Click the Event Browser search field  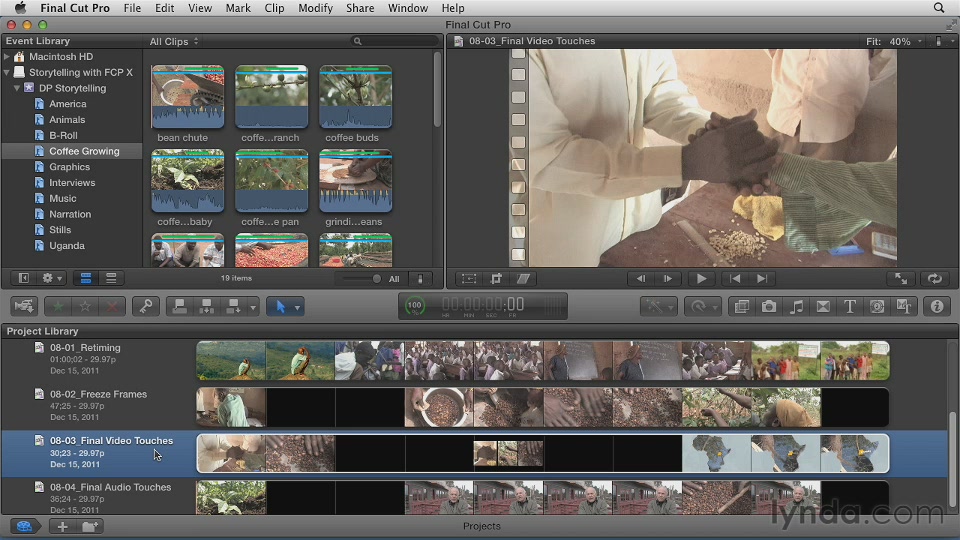pyautogui.click(x=395, y=41)
